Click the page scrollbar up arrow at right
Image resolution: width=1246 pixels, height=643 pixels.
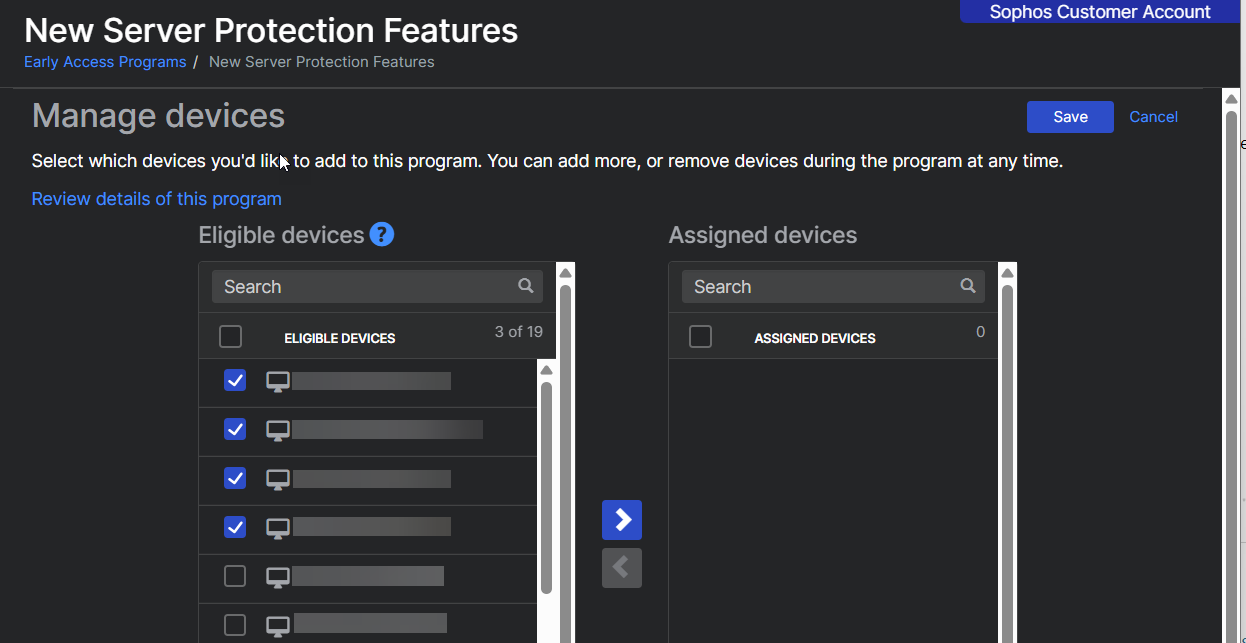[x=1231, y=99]
